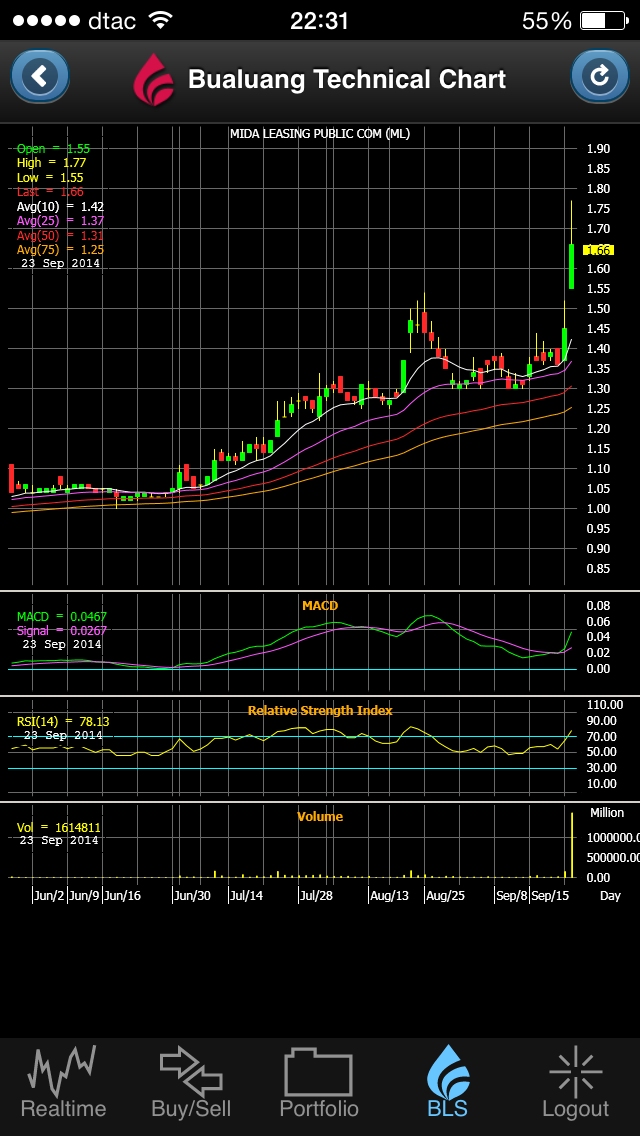Open the Portfolio tab
The image size is (640, 1136).
pyautogui.click(x=319, y=1082)
